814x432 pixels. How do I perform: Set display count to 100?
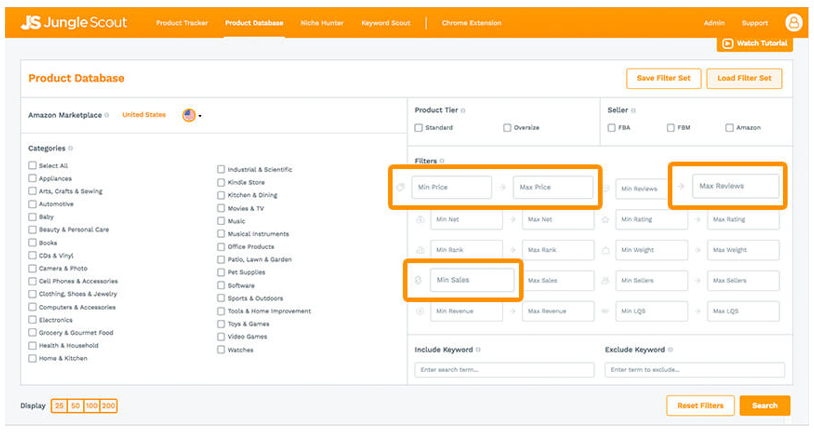click(91, 405)
